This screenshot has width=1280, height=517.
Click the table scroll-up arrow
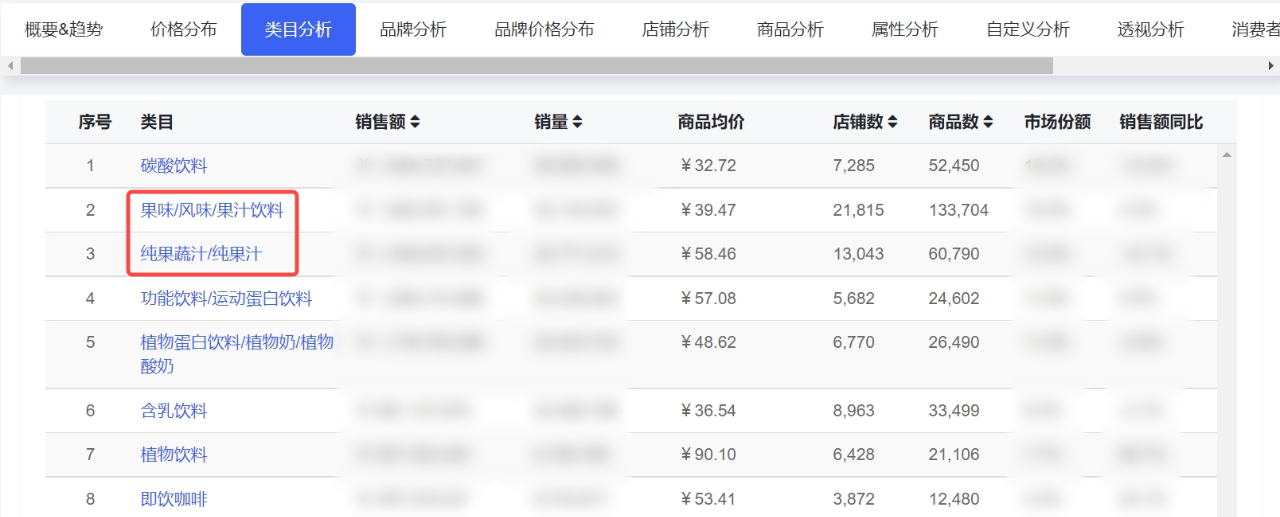(1227, 155)
